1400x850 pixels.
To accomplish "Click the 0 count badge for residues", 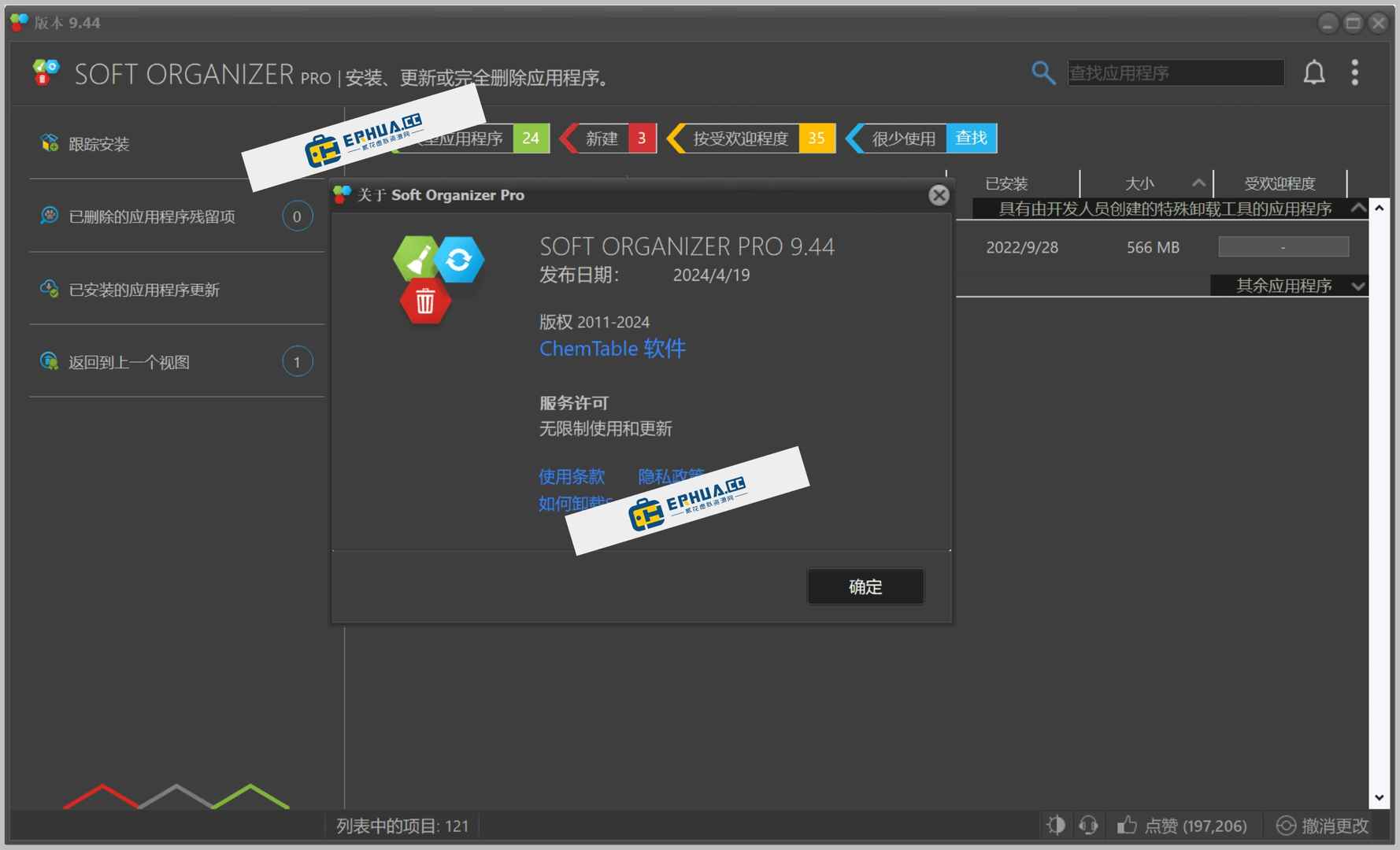I will tap(297, 216).
